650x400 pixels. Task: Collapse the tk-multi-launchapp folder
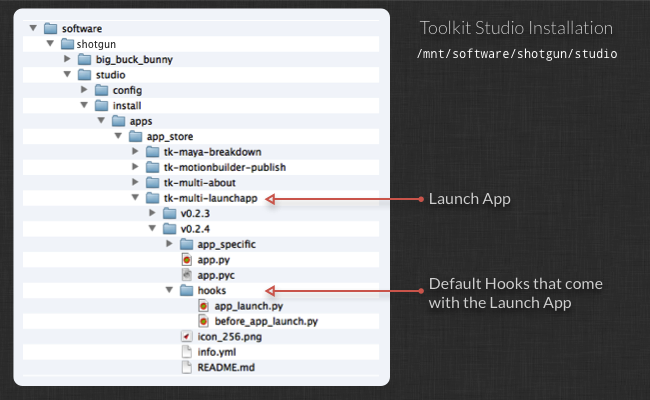point(135,198)
